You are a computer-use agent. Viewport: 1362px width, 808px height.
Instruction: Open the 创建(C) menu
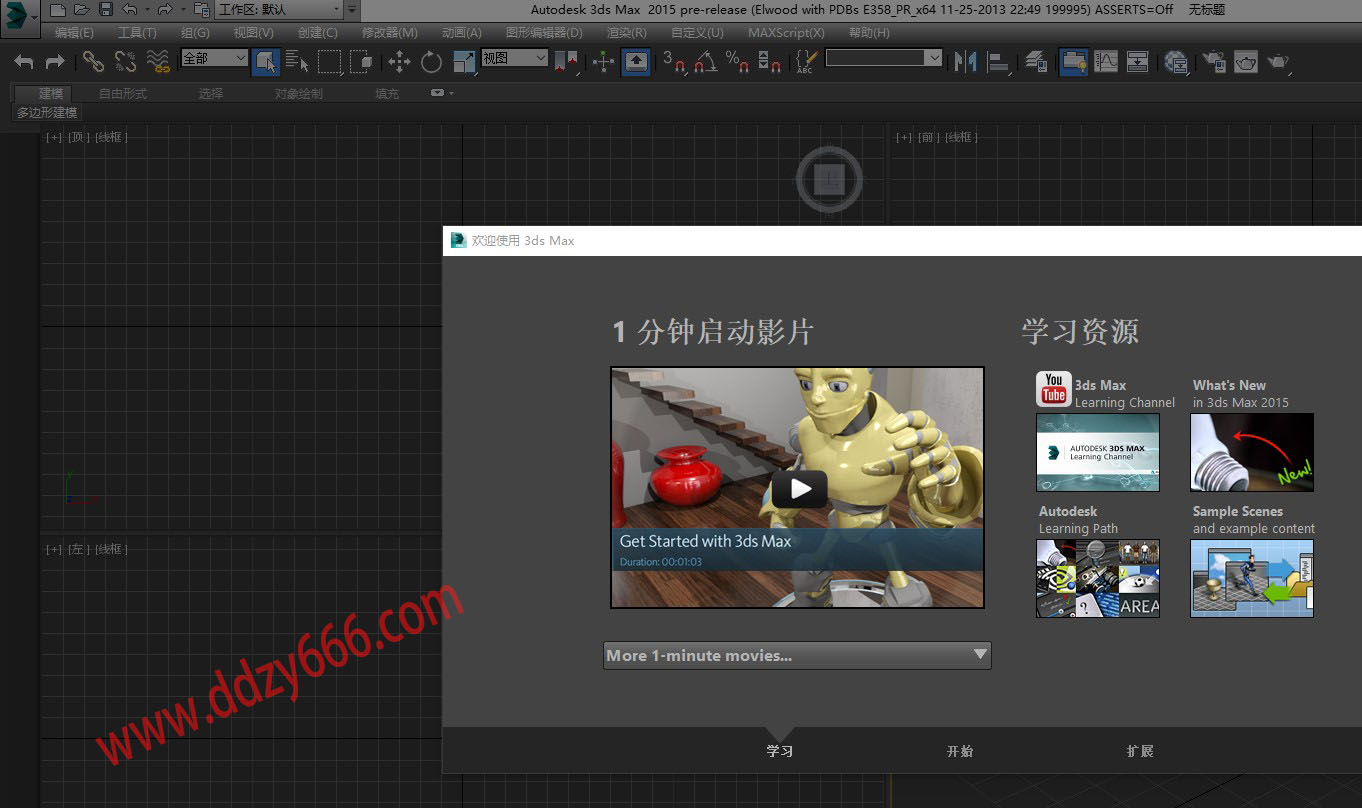point(317,33)
